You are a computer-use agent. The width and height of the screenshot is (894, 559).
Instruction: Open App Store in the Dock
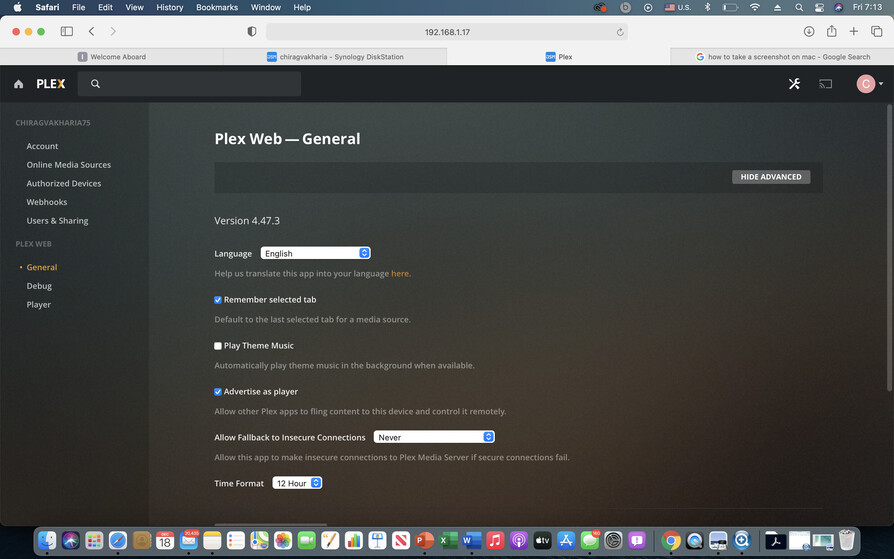pos(566,540)
